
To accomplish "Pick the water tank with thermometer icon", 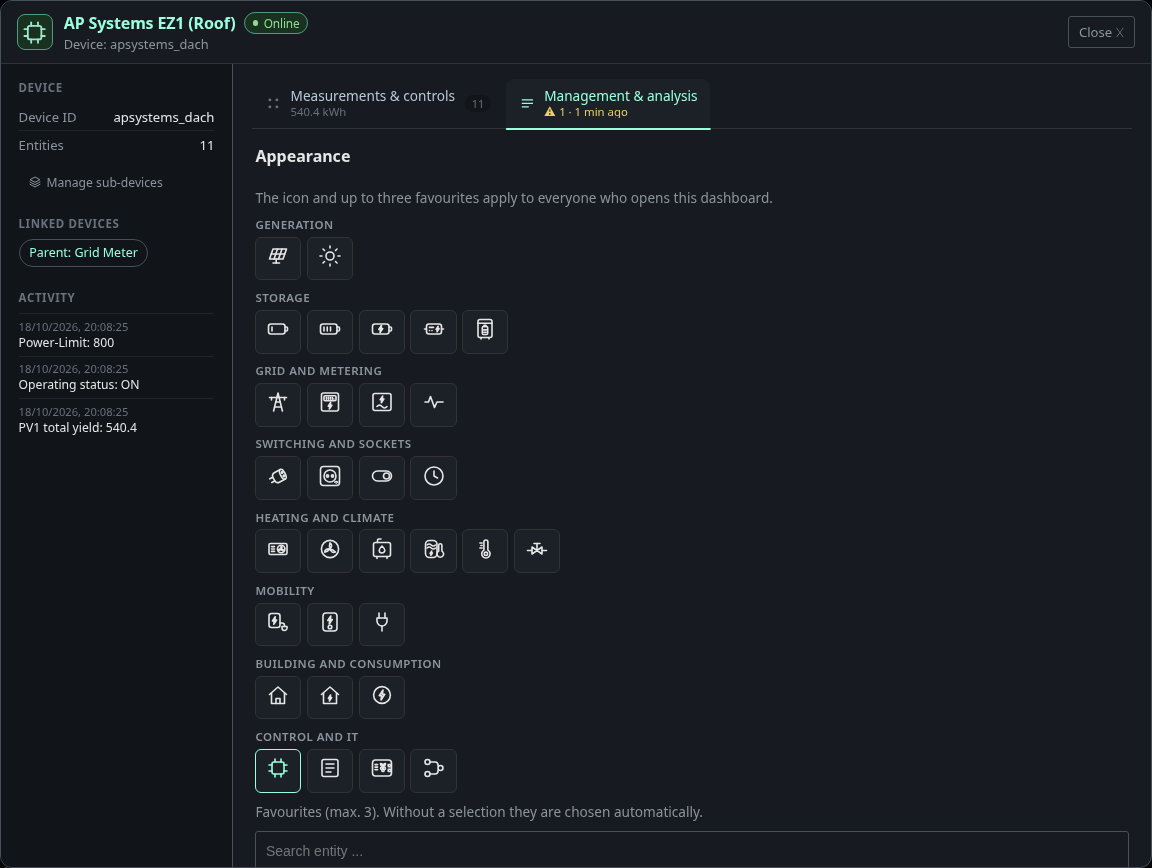I will 433,550.
